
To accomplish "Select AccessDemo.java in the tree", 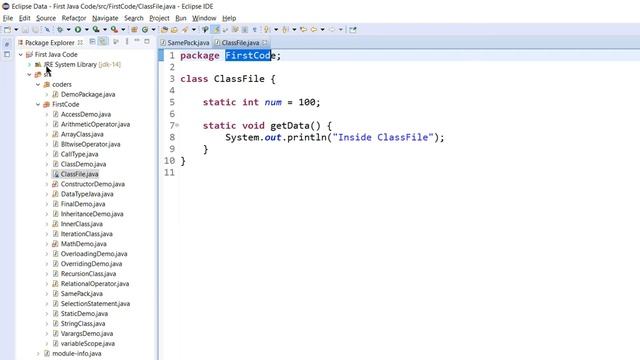I will (x=86, y=114).
